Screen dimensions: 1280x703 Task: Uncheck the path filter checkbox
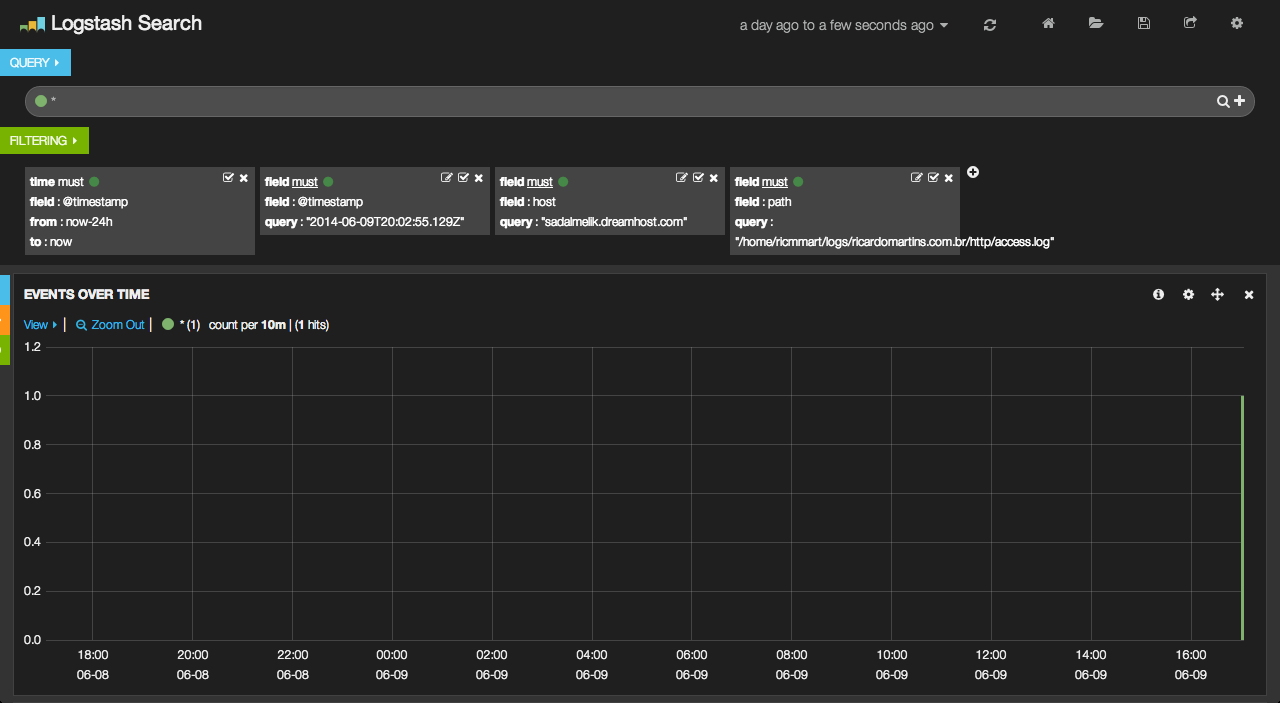933,176
